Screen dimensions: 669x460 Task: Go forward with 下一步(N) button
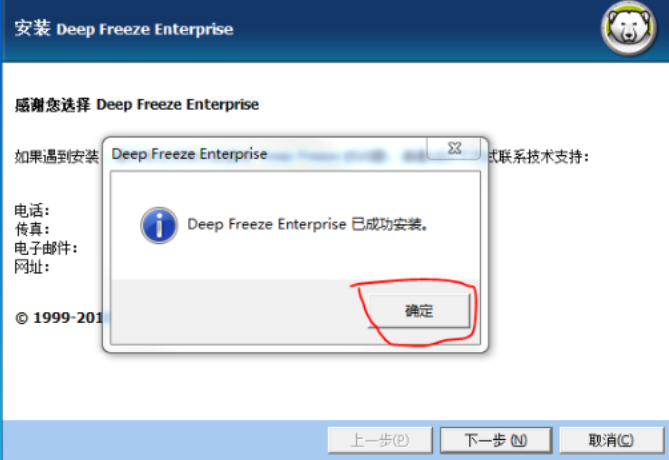tap(496, 440)
